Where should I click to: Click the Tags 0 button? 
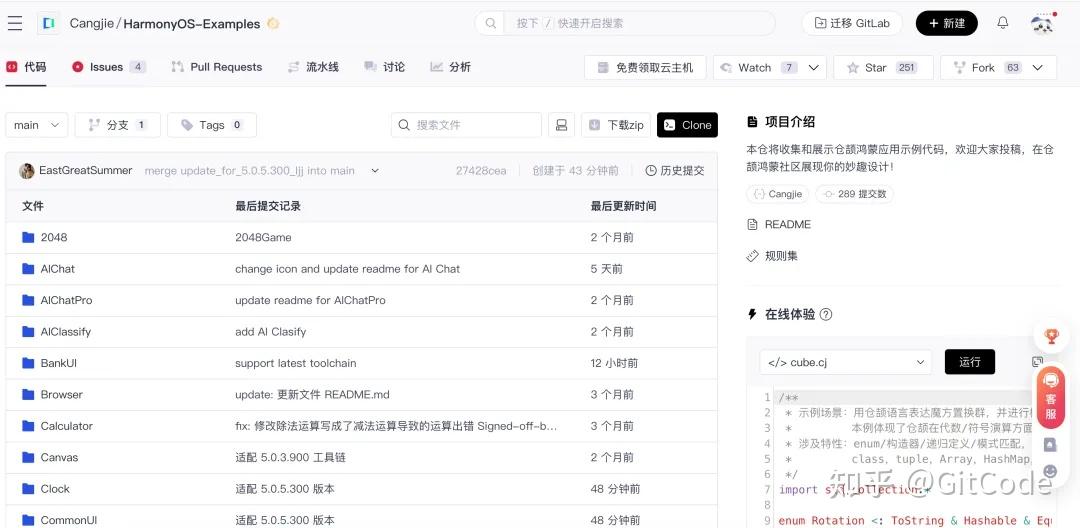point(212,125)
